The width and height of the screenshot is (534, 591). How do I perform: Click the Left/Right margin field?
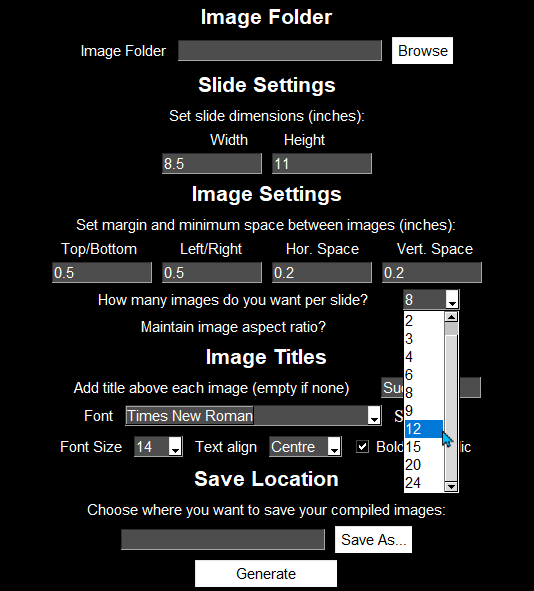point(212,273)
